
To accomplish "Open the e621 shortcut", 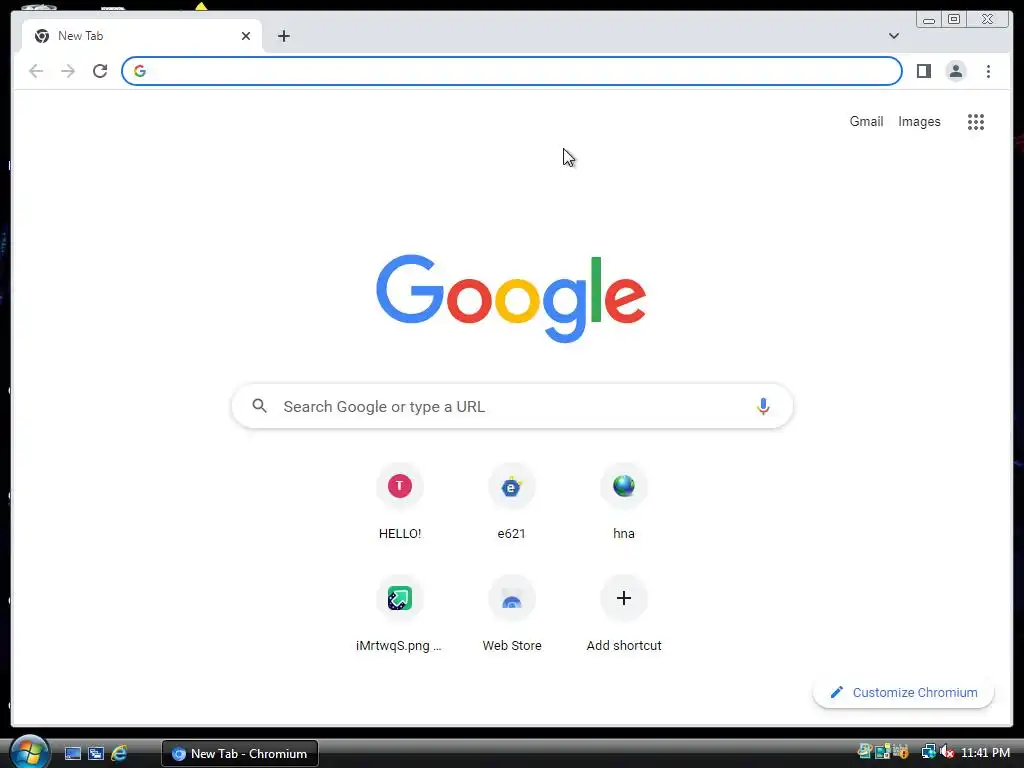I will (511, 502).
